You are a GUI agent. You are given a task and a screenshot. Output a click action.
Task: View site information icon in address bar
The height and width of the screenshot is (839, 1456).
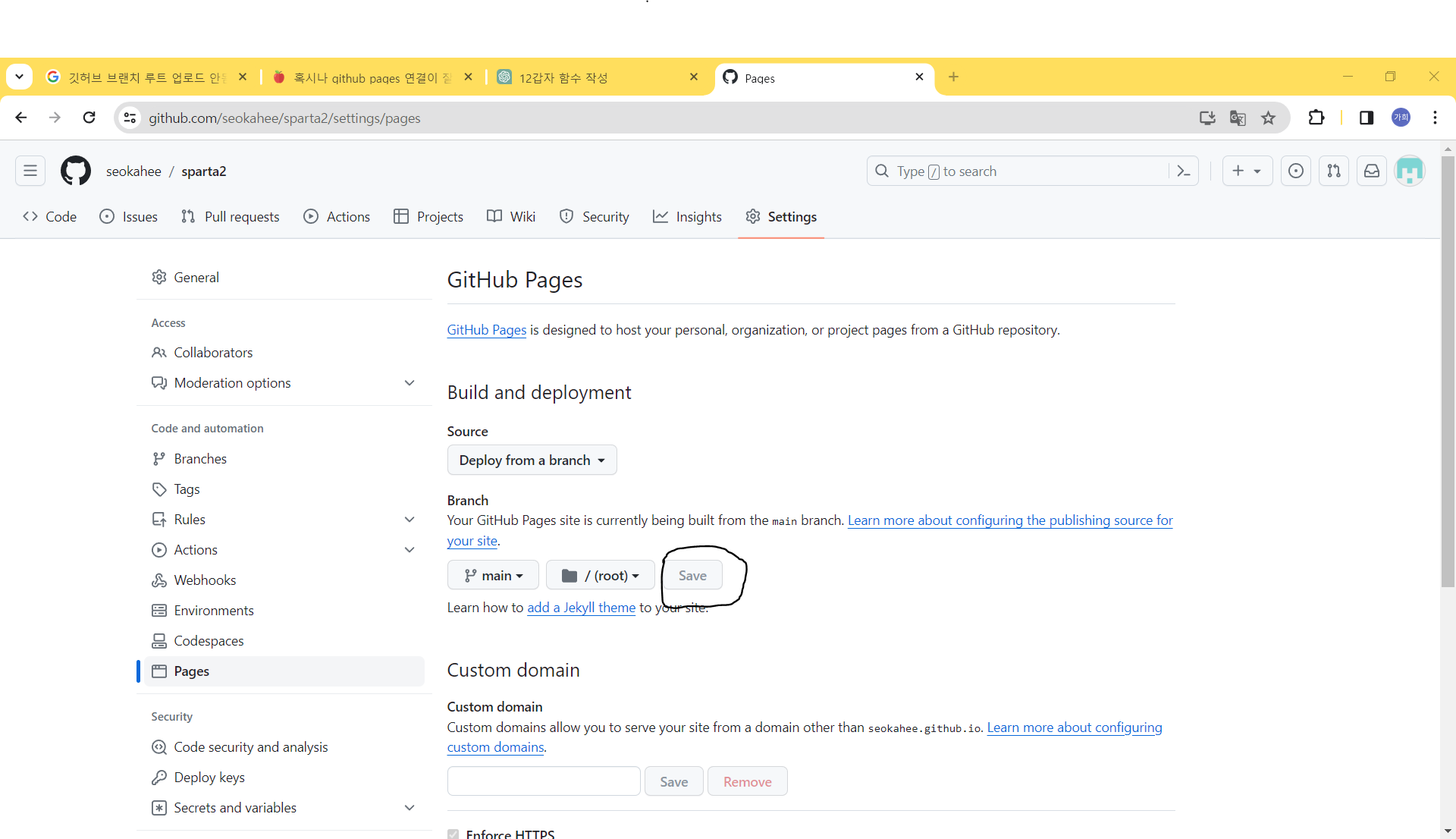coord(130,118)
